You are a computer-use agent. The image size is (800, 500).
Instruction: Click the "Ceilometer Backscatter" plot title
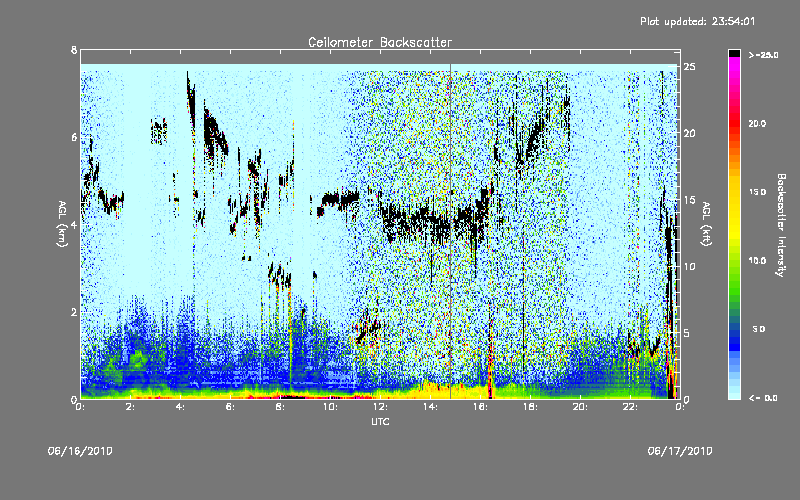(380, 42)
